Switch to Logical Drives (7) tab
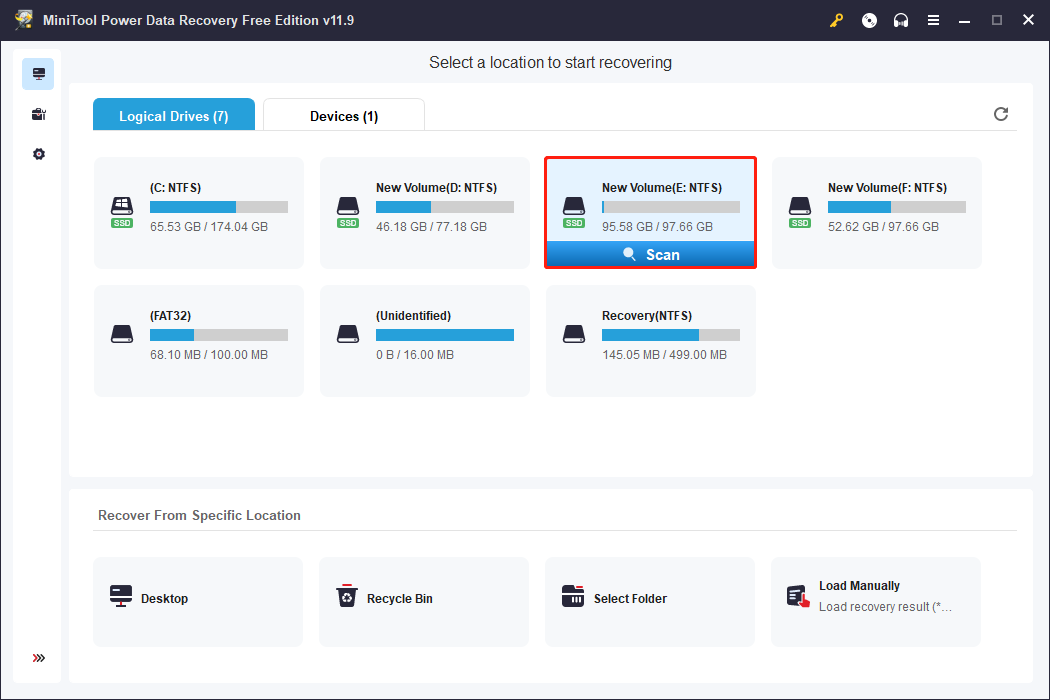The width and height of the screenshot is (1050, 700). [x=173, y=115]
